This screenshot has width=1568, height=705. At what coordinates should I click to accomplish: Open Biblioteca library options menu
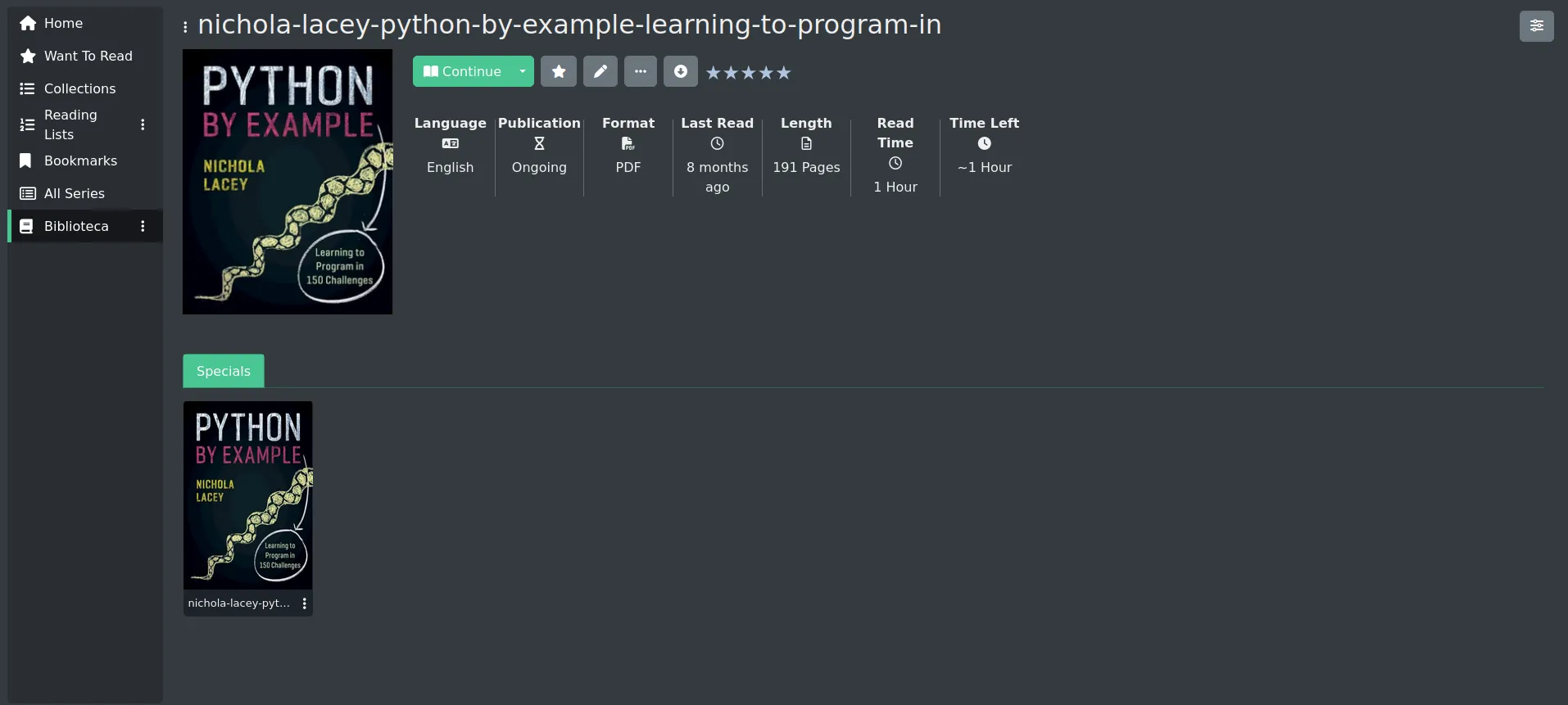click(x=143, y=226)
